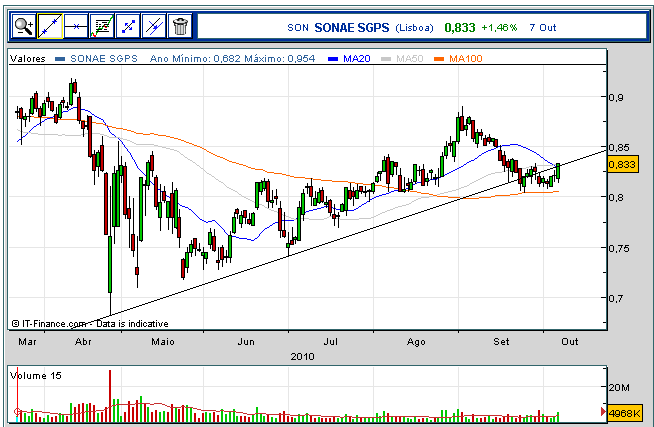Toggle the MA50 moving average legend
This screenshot has height=427, width=654.
point(409,59)
